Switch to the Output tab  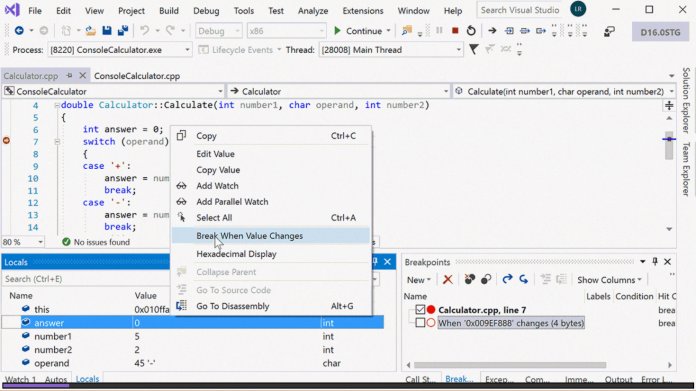coord(618,379)
